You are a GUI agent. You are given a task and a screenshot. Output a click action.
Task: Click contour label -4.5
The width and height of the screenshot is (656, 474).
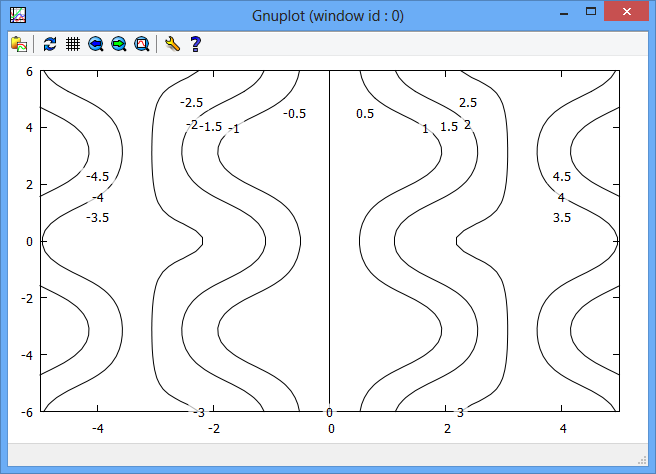97,177
